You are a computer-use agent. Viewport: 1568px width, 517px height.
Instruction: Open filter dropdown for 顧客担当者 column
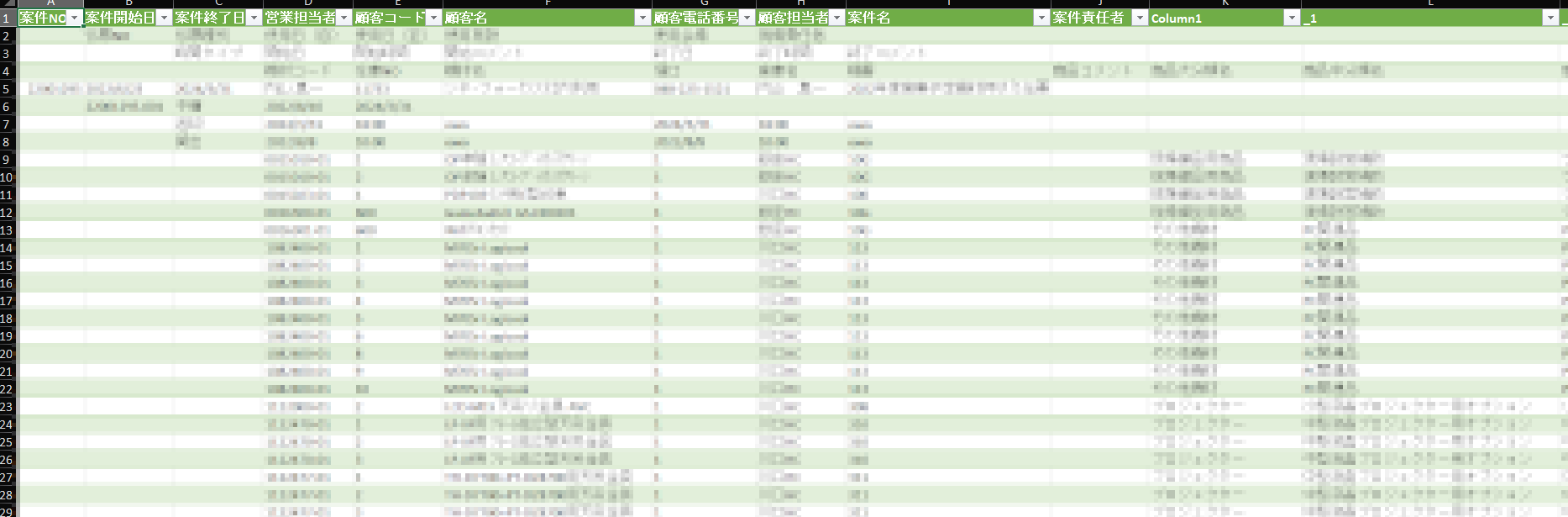point(836,18)
